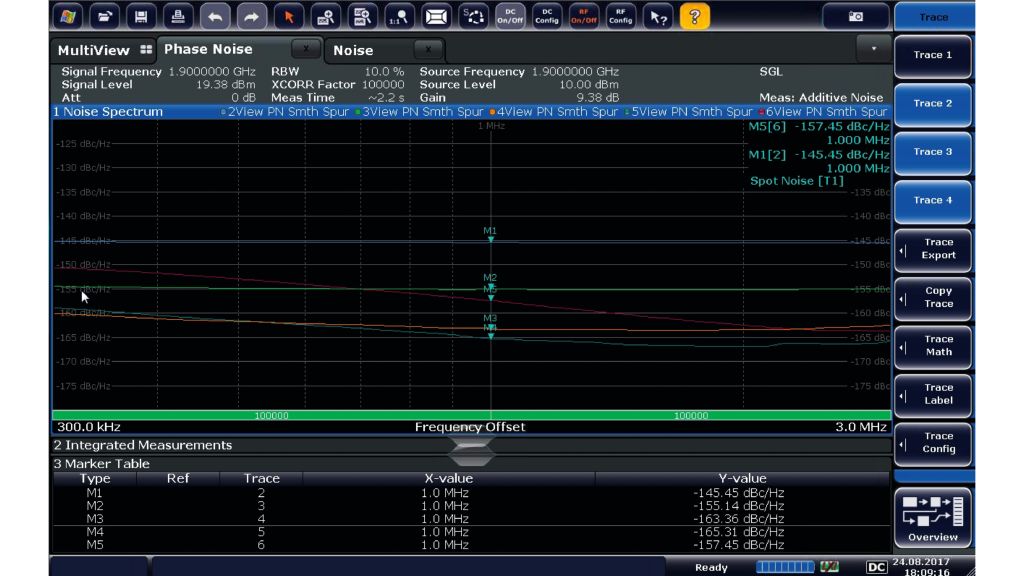Toggle RF On/Off in the toolbar

click(x=584, y=16)
